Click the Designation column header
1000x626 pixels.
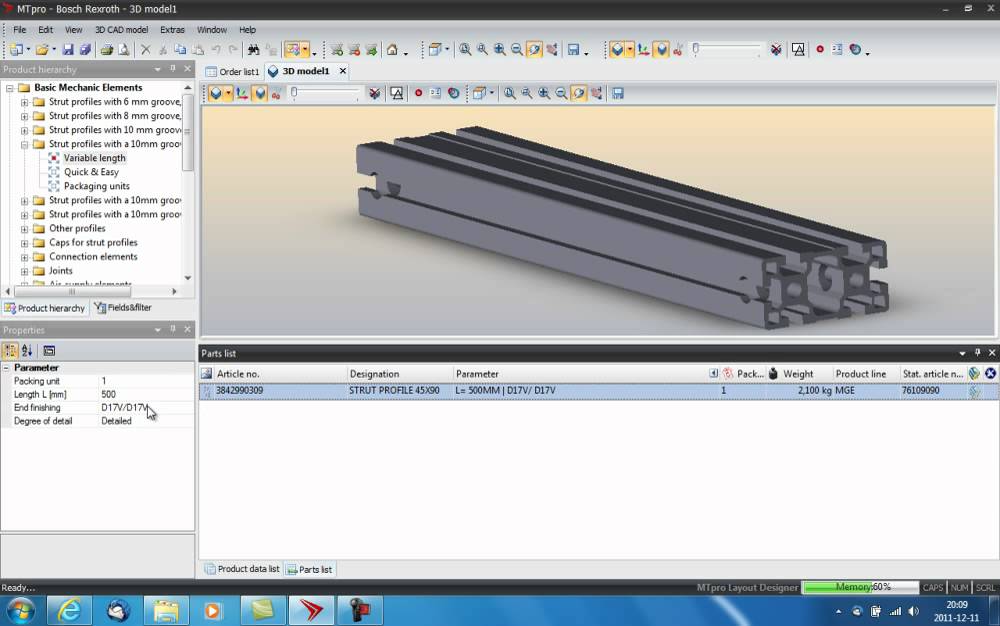pos(399,374)
